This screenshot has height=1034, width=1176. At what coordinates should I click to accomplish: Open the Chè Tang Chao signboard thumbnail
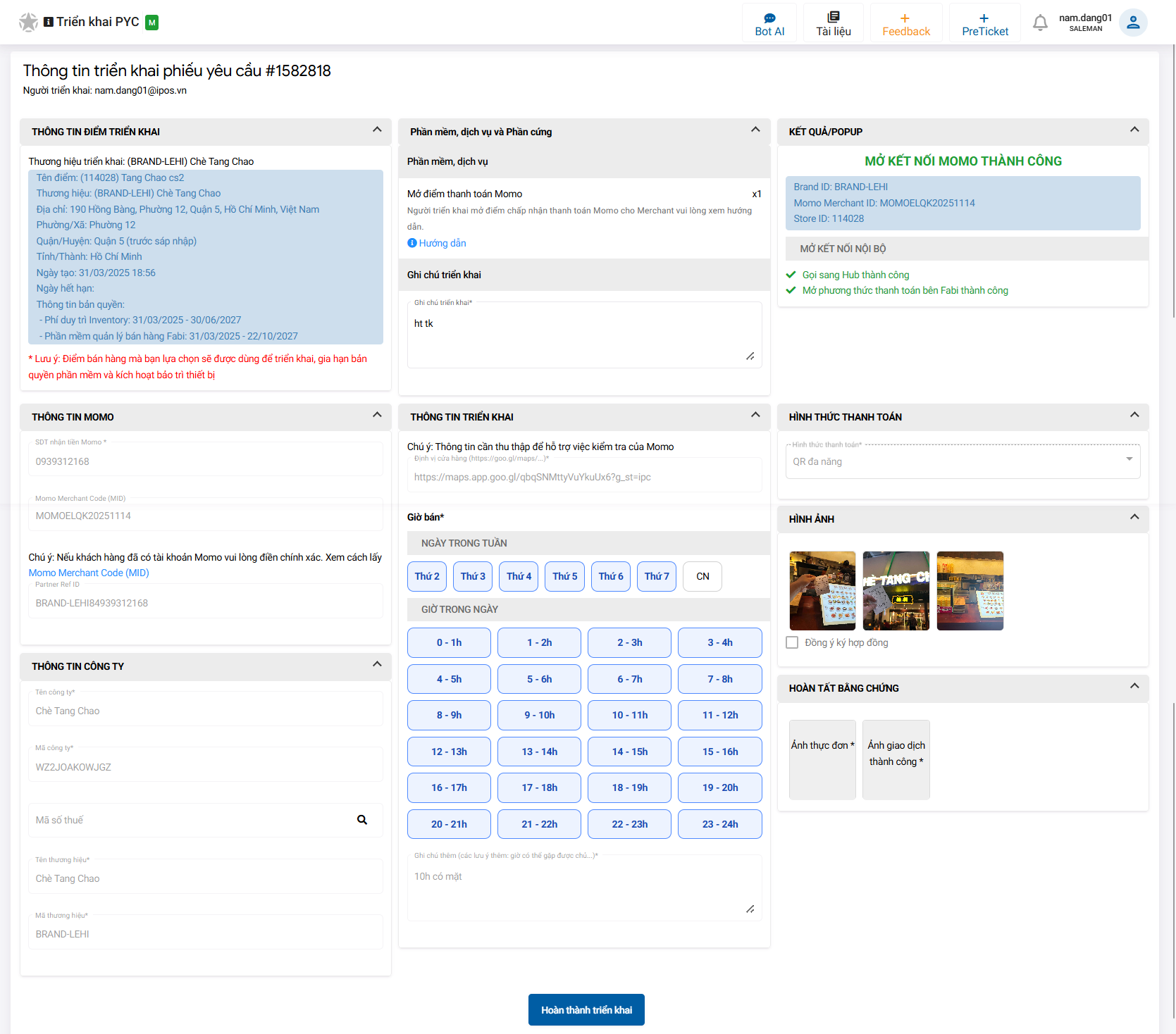896,591
